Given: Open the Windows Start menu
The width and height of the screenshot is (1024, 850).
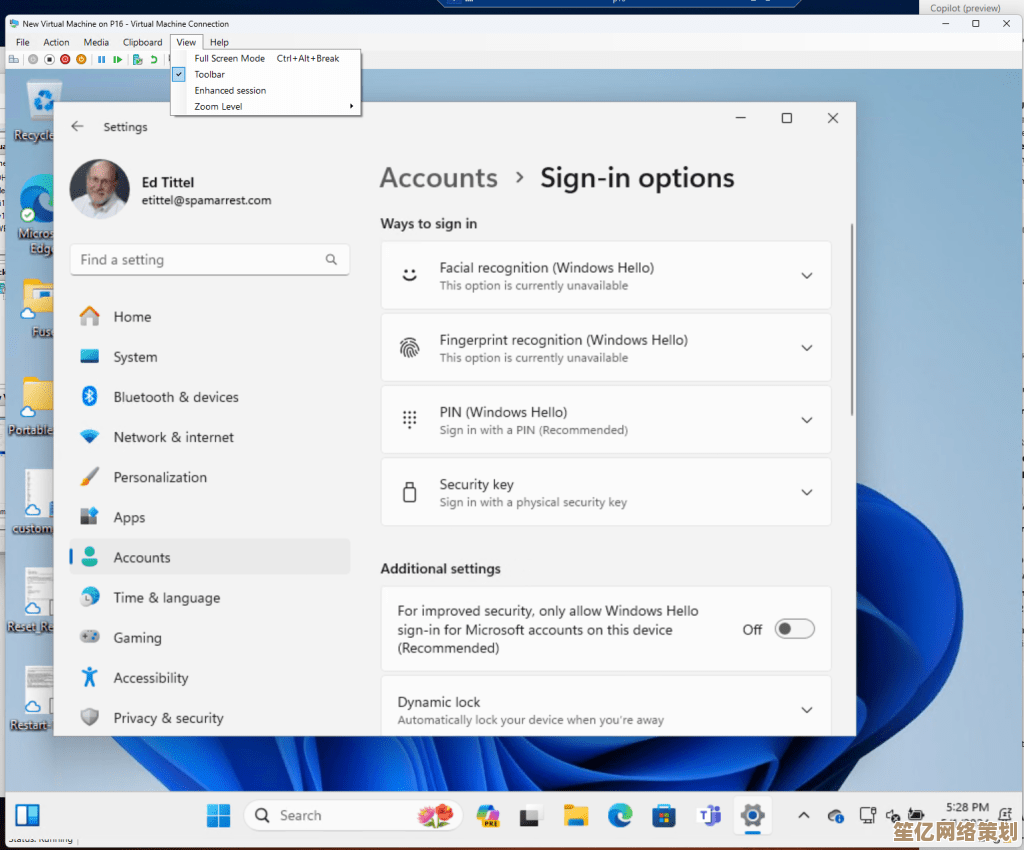Looking at the screenshot, I should [218, 815].
